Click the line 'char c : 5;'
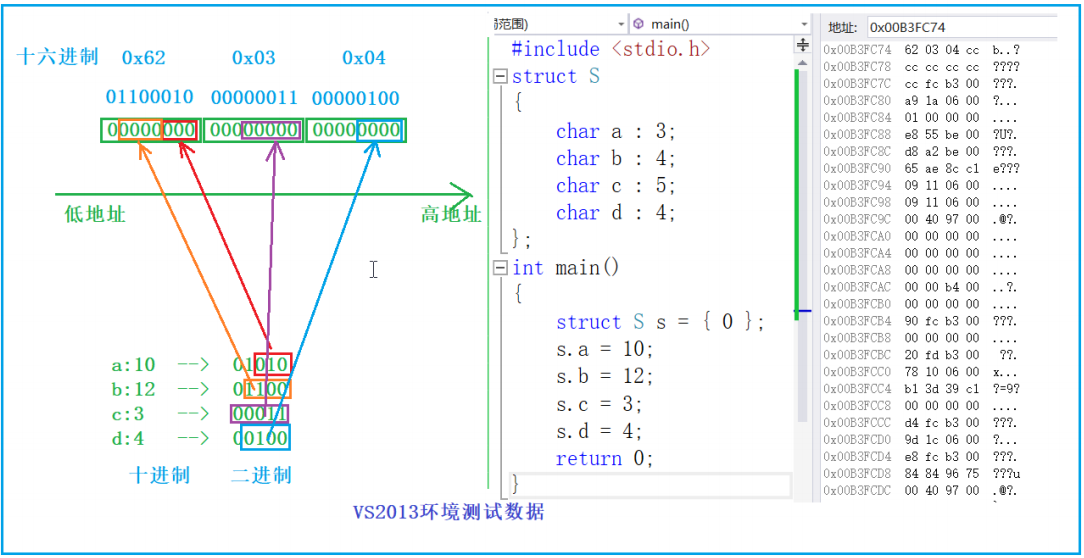 [x=615, y=186]
